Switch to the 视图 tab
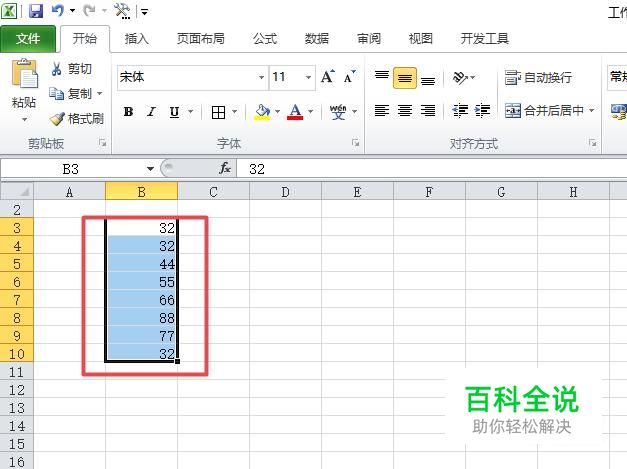Viewport: 627px width, 469px height. click(x=421, y=39)
